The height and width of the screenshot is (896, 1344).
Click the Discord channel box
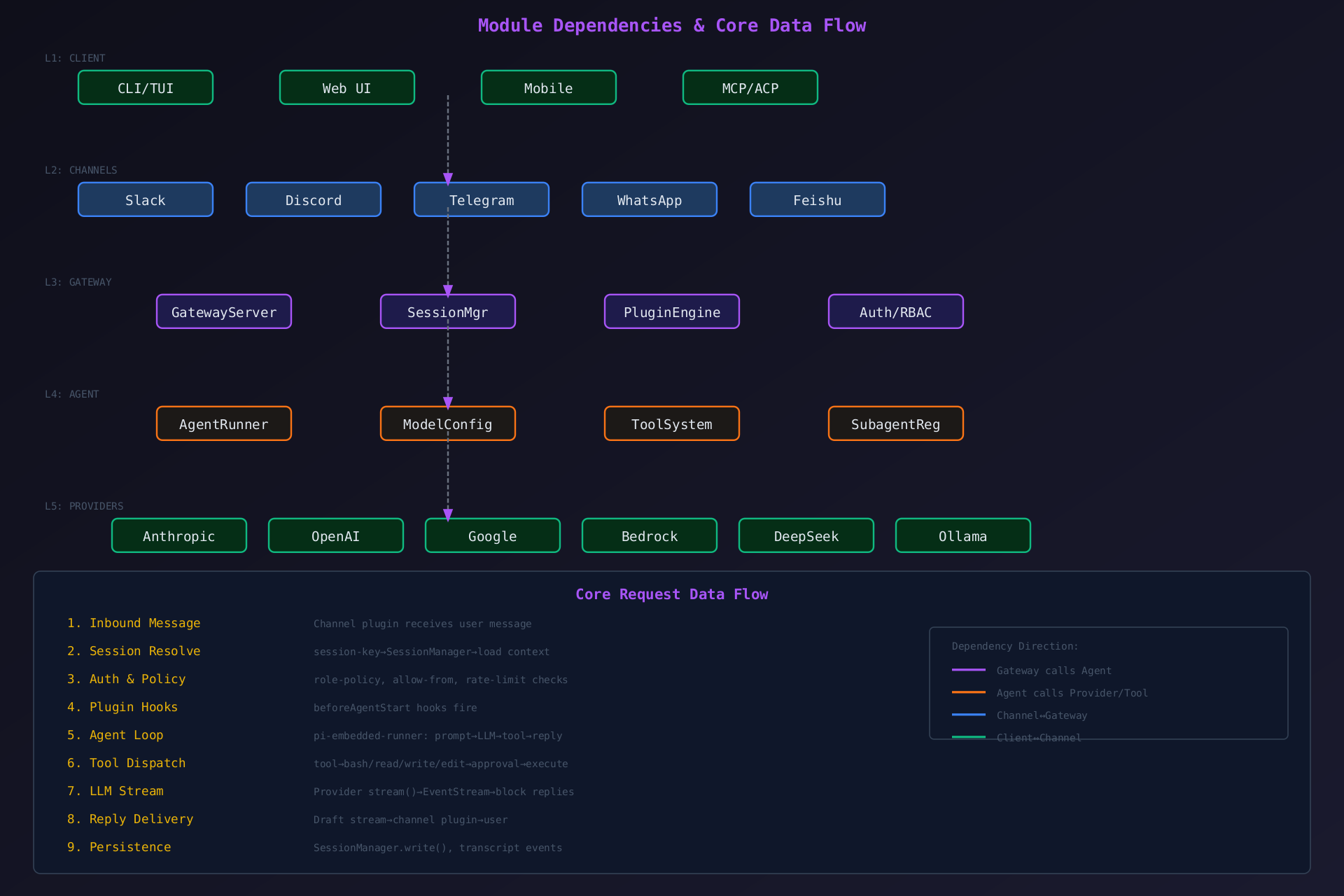tap(314, 199)
